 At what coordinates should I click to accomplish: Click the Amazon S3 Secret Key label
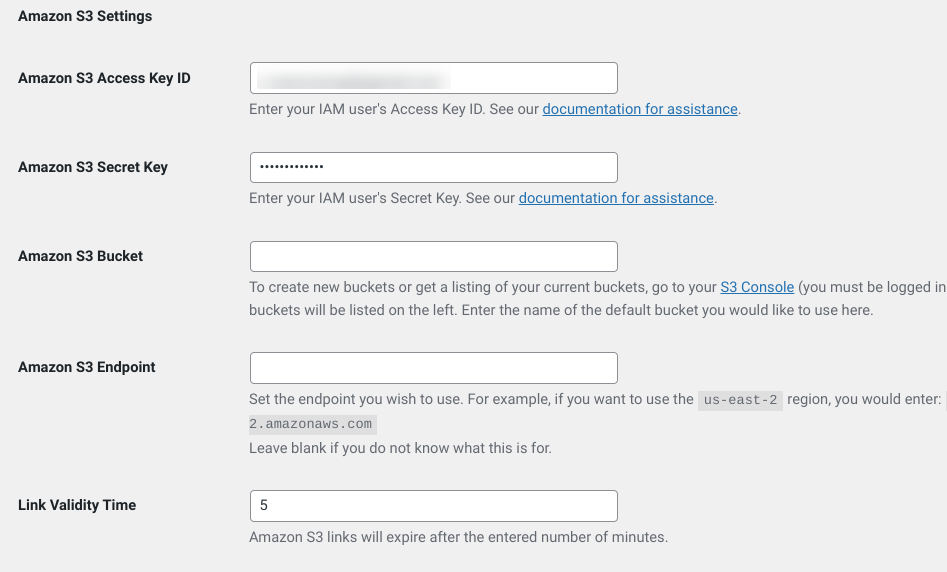(92, 167)
